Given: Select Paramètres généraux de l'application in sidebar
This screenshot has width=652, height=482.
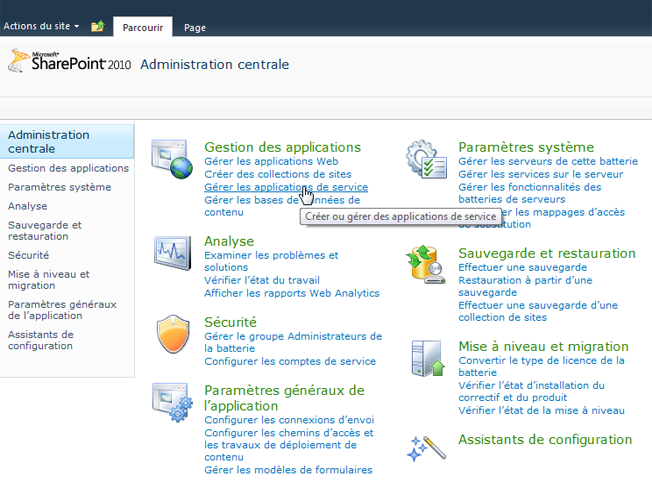Looking at the screenshot, I should tap(62, 310).
